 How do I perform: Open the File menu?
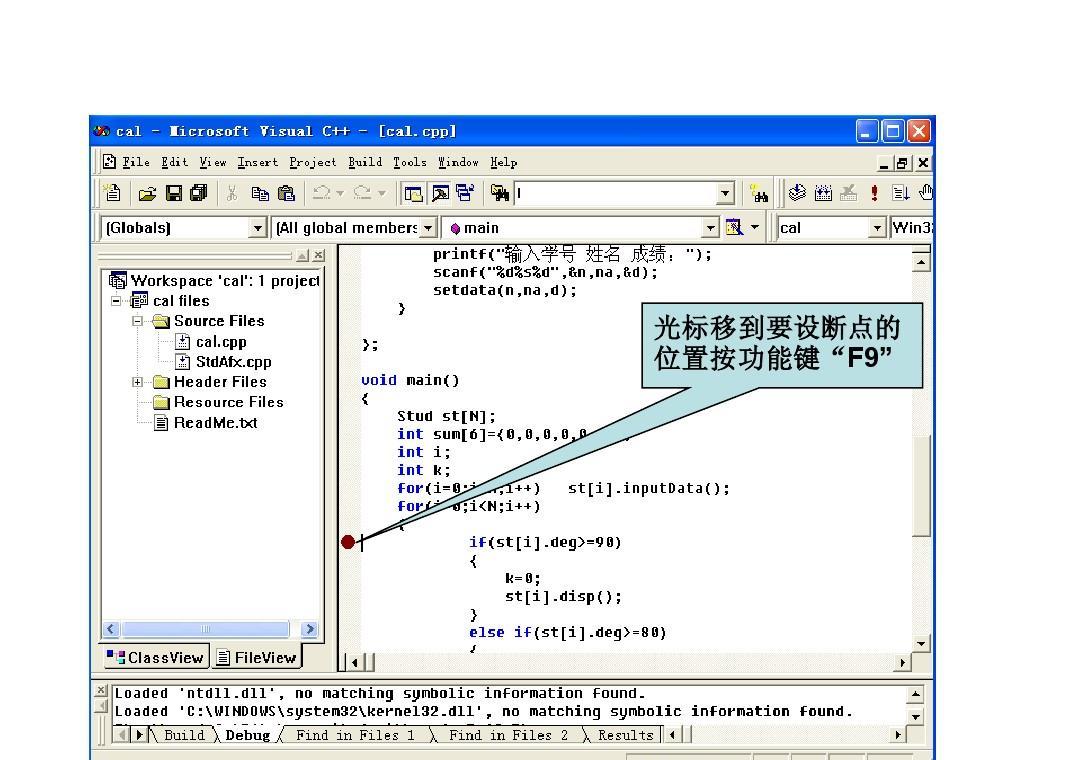(x=136, y=162)
